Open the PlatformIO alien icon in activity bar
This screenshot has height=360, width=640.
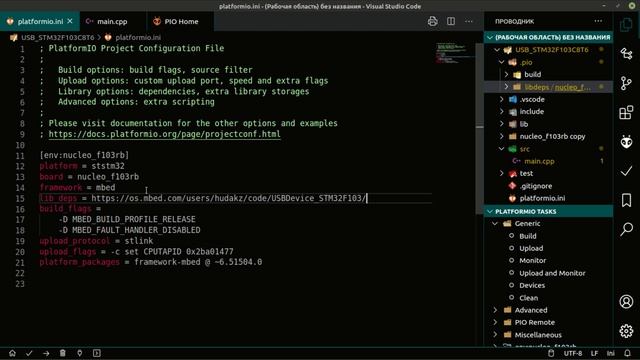(x=626, y=142)
